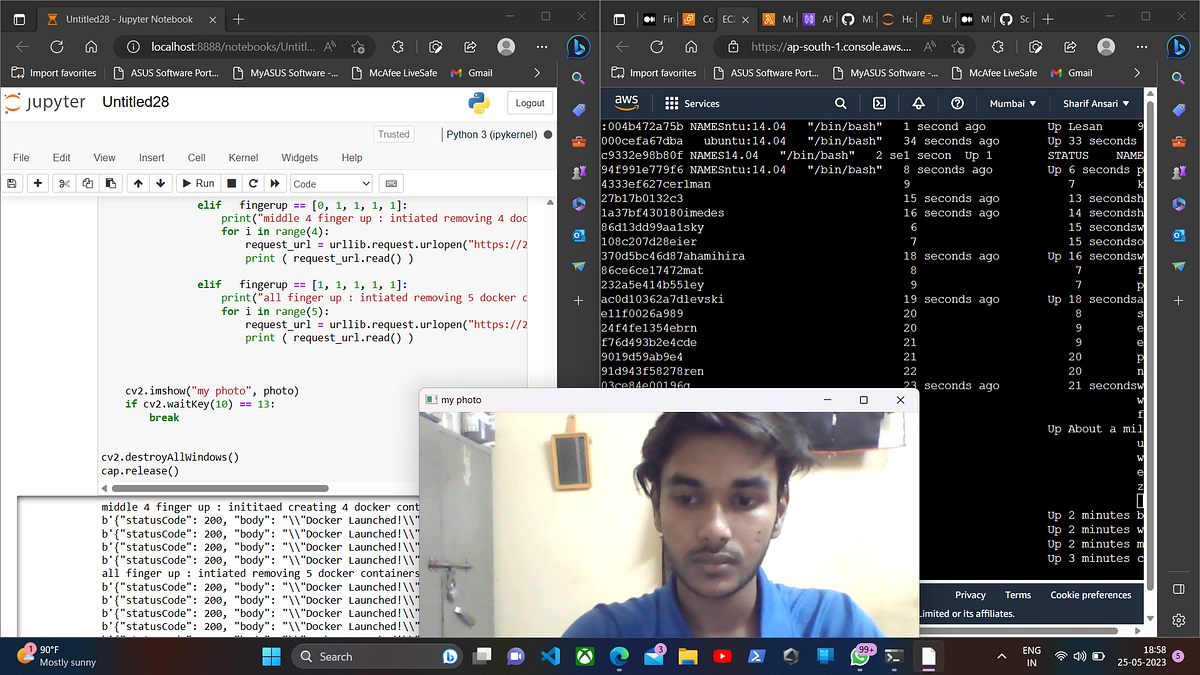Open the Code cell type dropdown
Image resolution: width=1200 pixels, height=675 pixels.
point(330,183)
